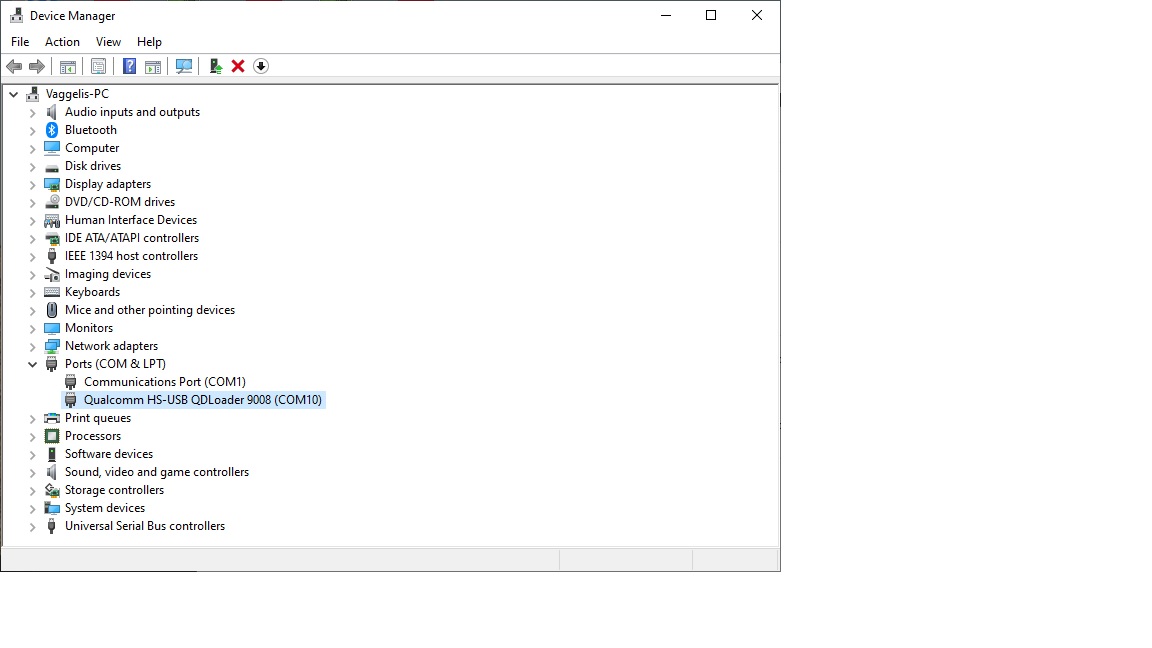Open the View menu
The image size is (1152, 648).
tap(108, 42)
